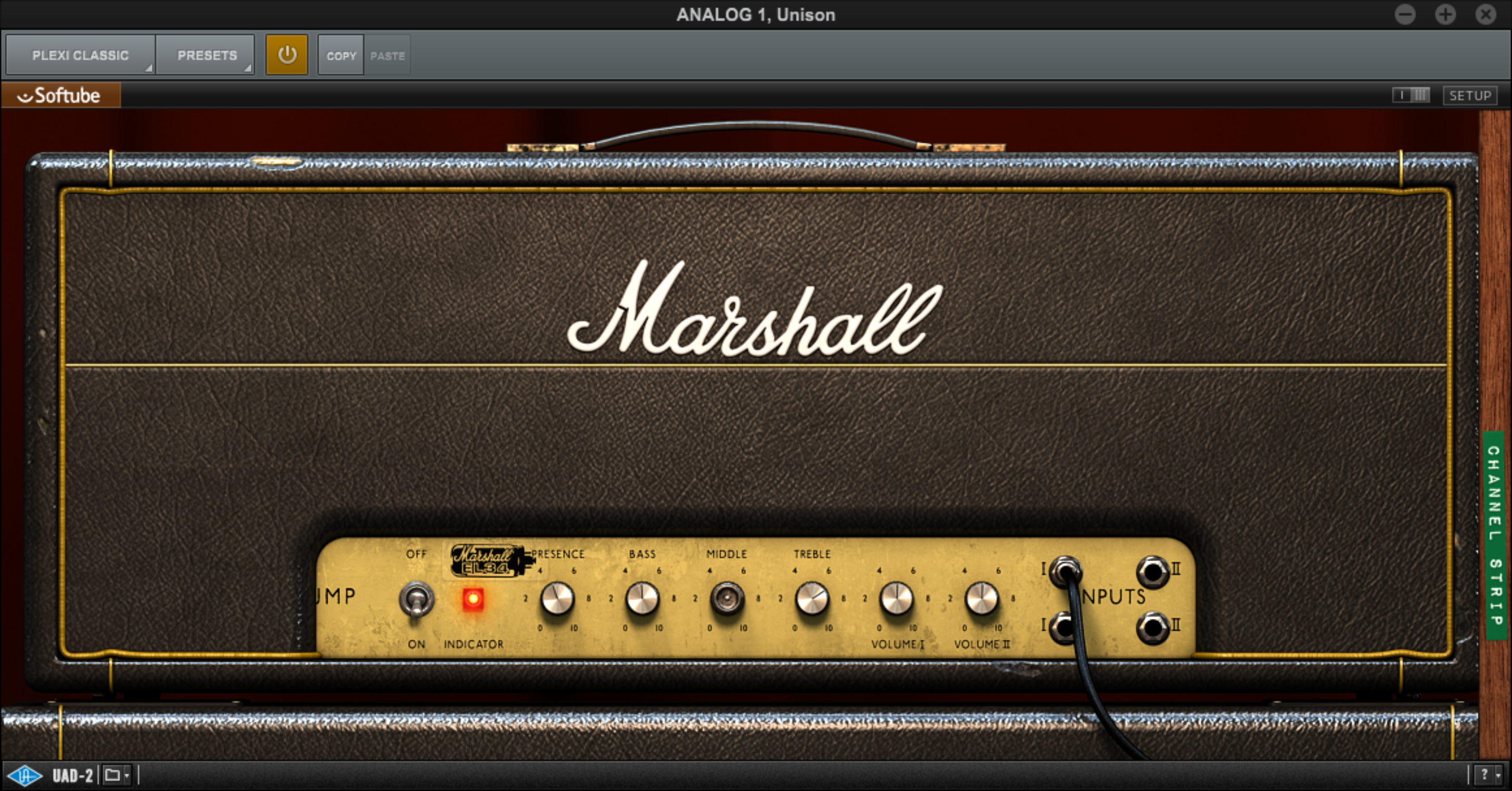Click the INPUTS label on amp panel
Viewport: 1512px width, 791px height.
point(1113,597)
